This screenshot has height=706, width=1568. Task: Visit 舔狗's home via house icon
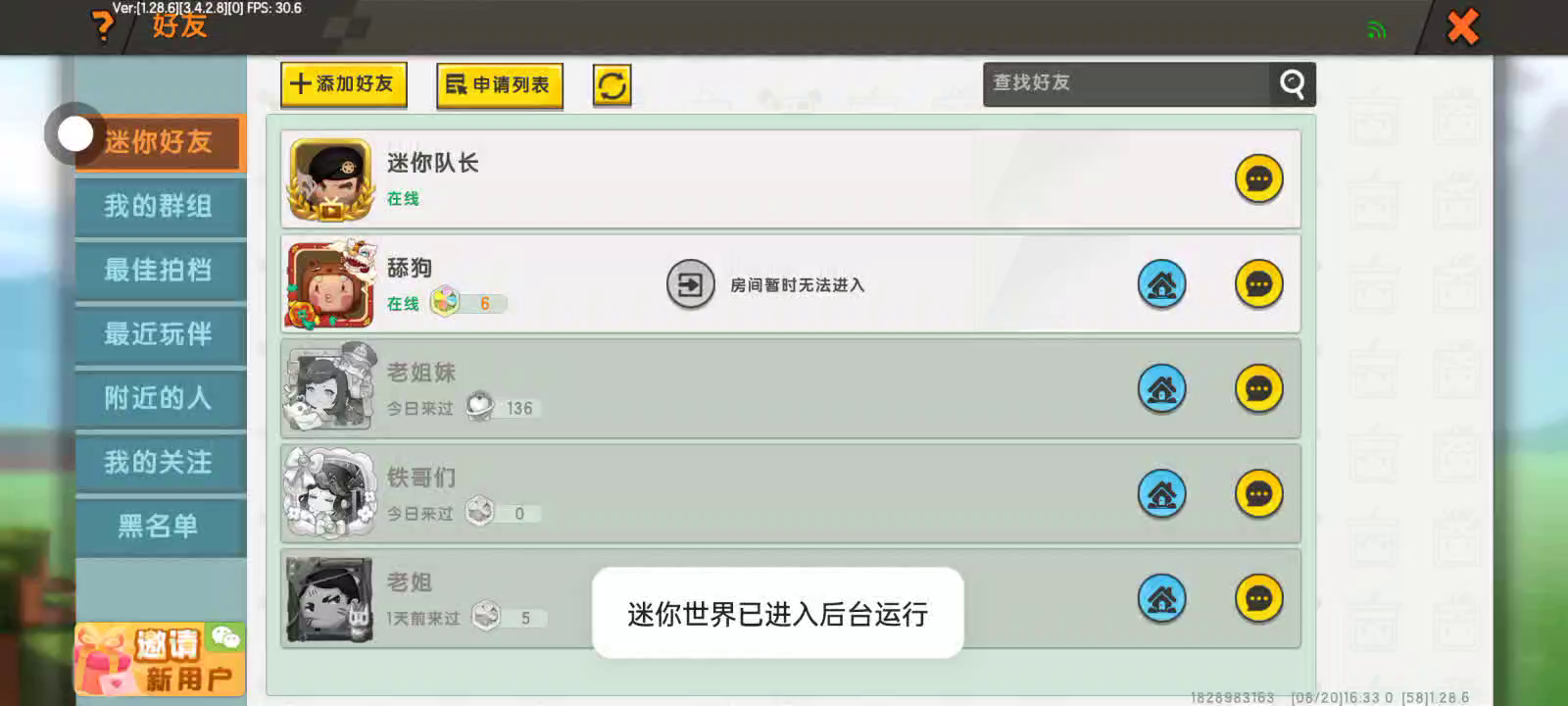point(1161,284)
